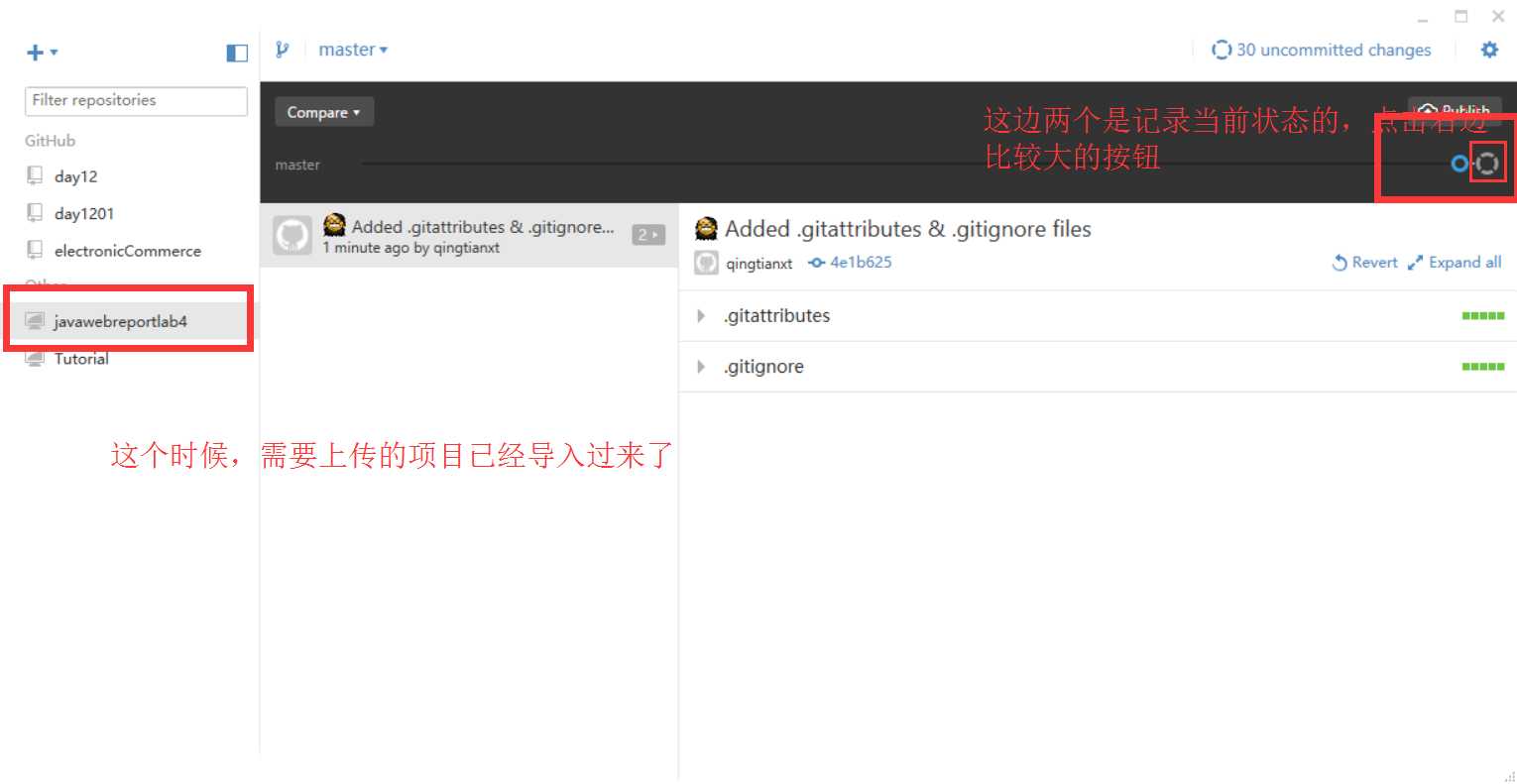Minimize the window
Image resolution: width=1517 pixels, height=784 pixels.
point(1423,18)
